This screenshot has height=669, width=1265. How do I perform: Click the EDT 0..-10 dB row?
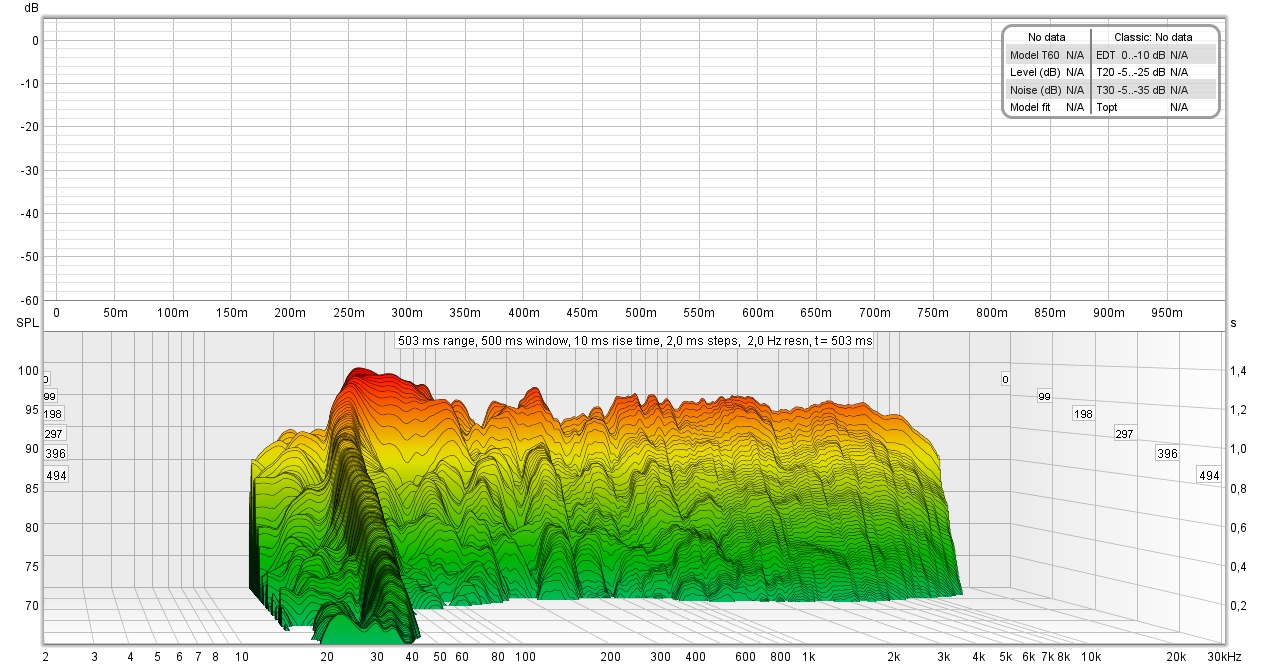tap(1154, 55)
